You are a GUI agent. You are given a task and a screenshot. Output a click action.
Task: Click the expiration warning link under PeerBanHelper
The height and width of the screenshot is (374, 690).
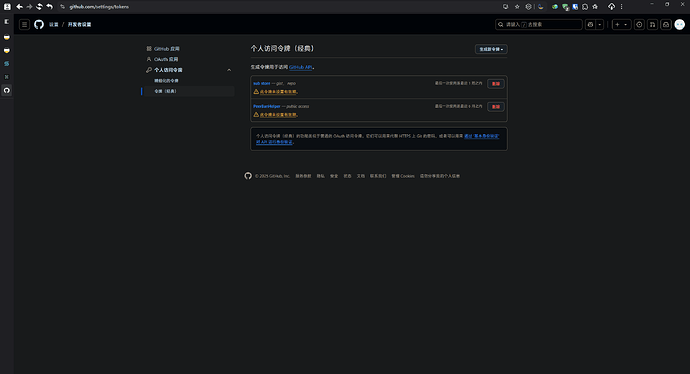pos(278,114)
